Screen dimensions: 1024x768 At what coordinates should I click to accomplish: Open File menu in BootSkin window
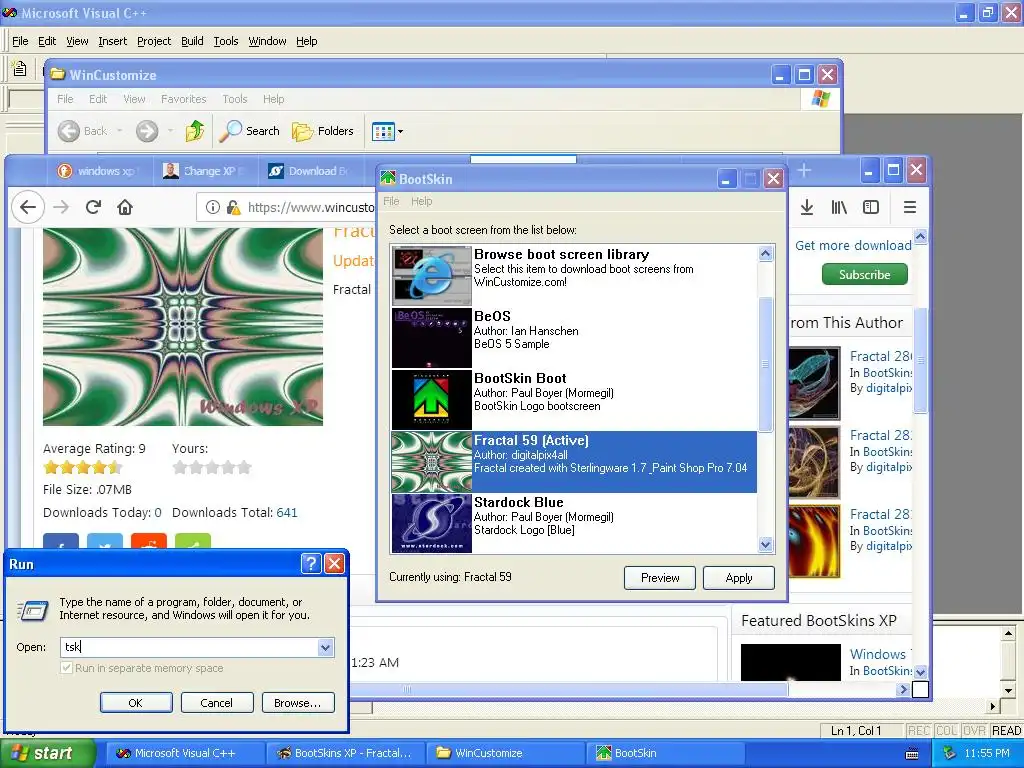pos(391,201)
